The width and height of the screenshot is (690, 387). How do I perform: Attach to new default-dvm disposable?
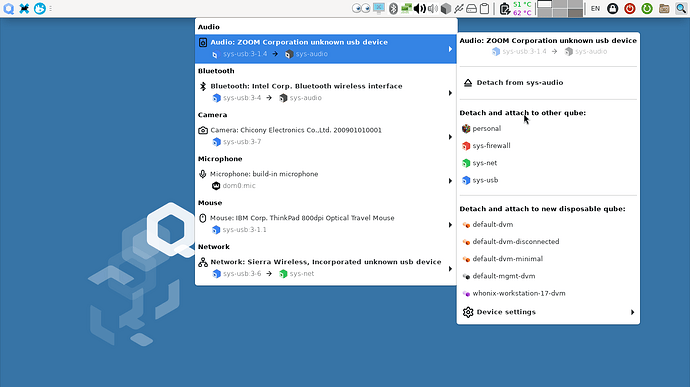(x=548, y=225)
